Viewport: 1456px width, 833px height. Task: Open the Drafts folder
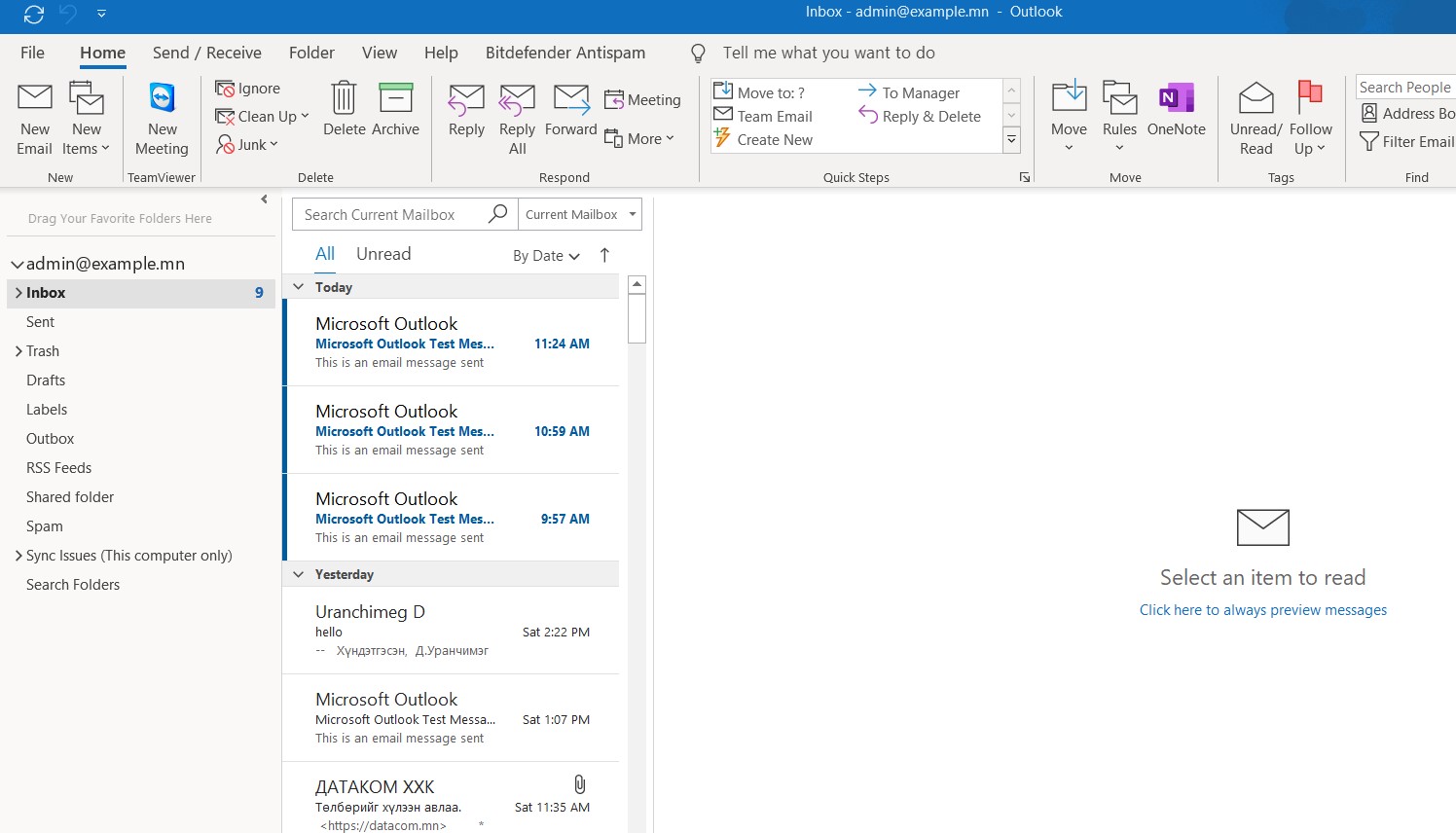coord(46,380)
